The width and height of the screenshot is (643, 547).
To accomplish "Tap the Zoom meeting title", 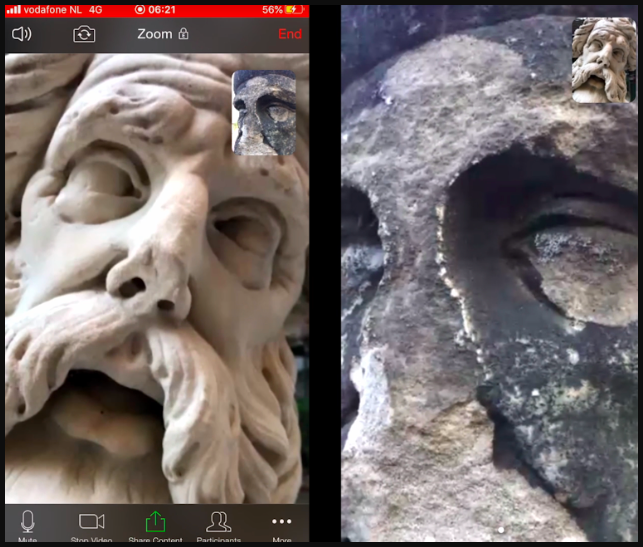I will [155, 34].
